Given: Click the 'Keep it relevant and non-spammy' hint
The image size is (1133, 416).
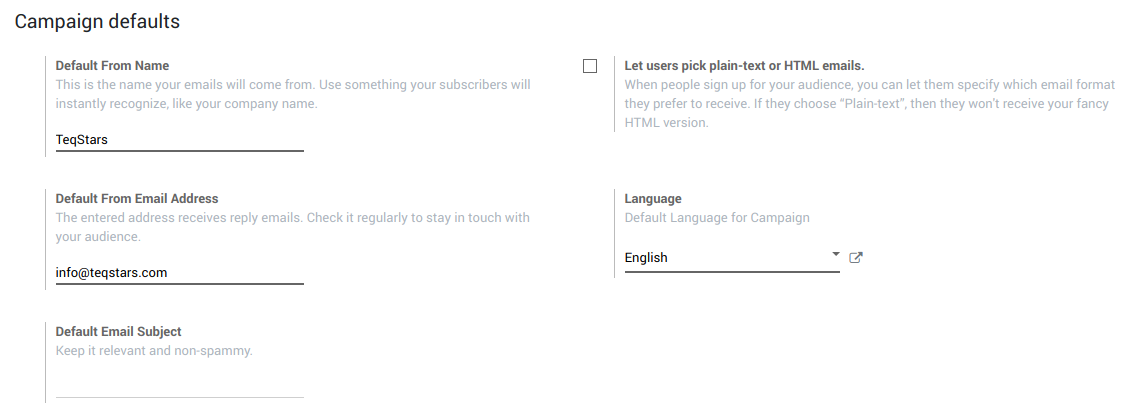Looking at the screenshot, I should coord(154,351).
